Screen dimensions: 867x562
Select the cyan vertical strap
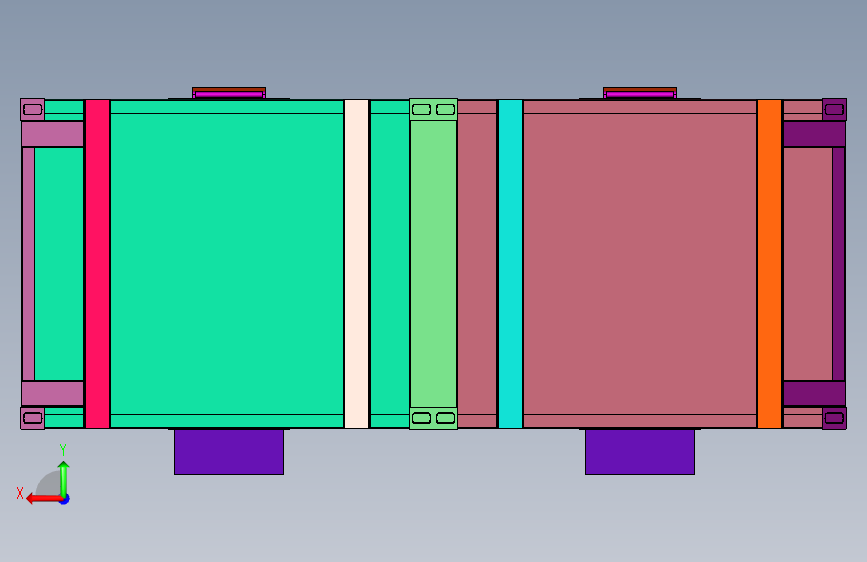coord(510,264)
